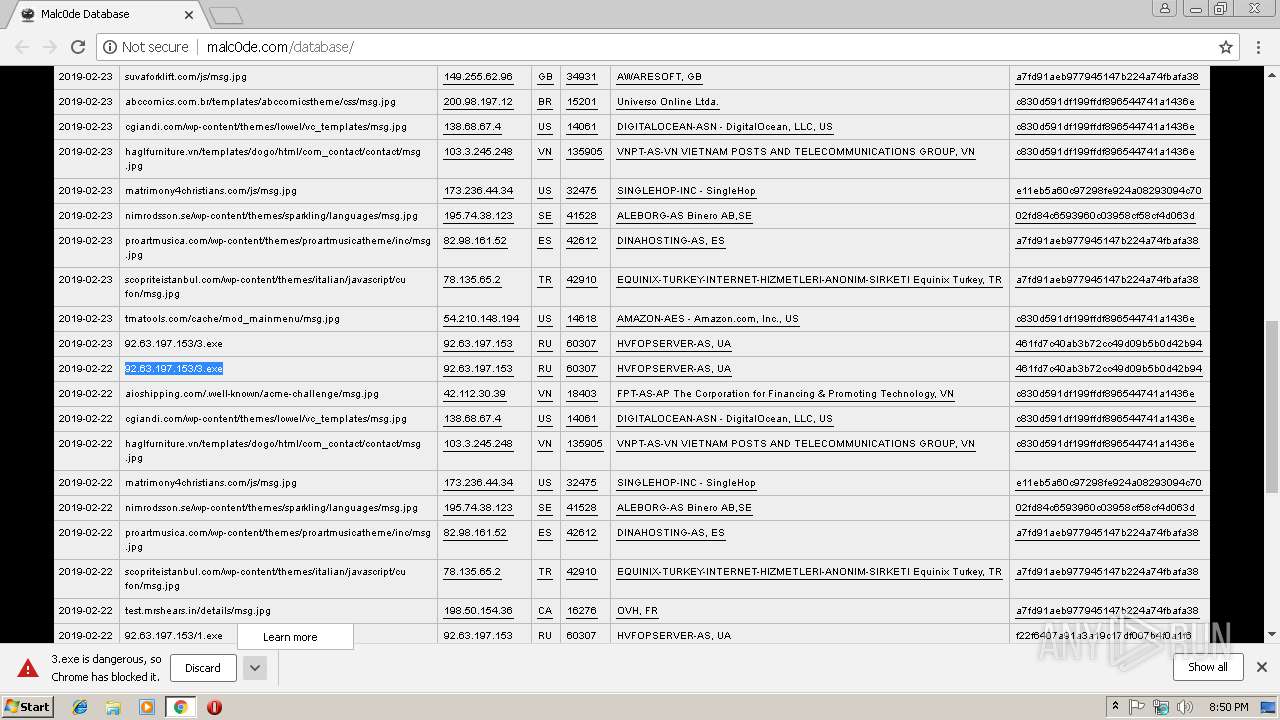Click hash e11eb5a60c97298fe924a08293094c70 in 2019-02-23 row
The height and width of the screenshot is (720, 1280).
tap(1109, 191)
